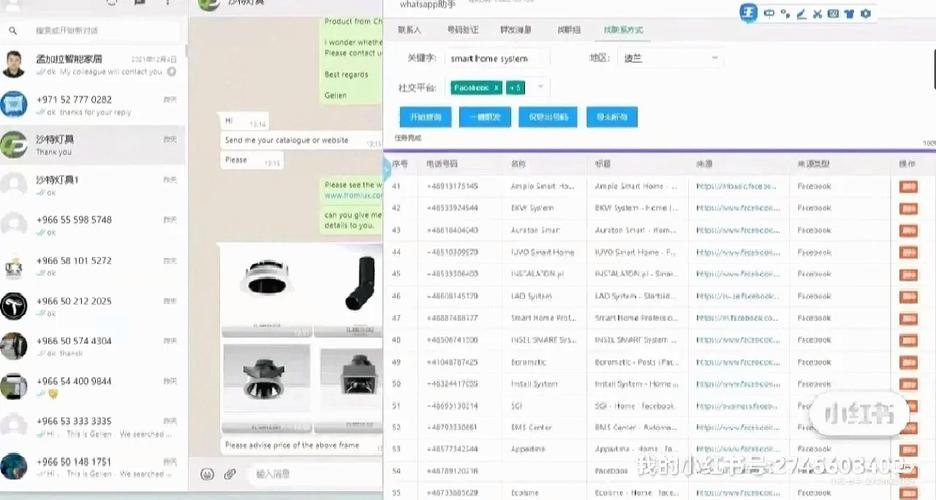Click the Sogou pen handwriting icon
The width and height of the screenshot is (936, 500).
click(801, 14)
